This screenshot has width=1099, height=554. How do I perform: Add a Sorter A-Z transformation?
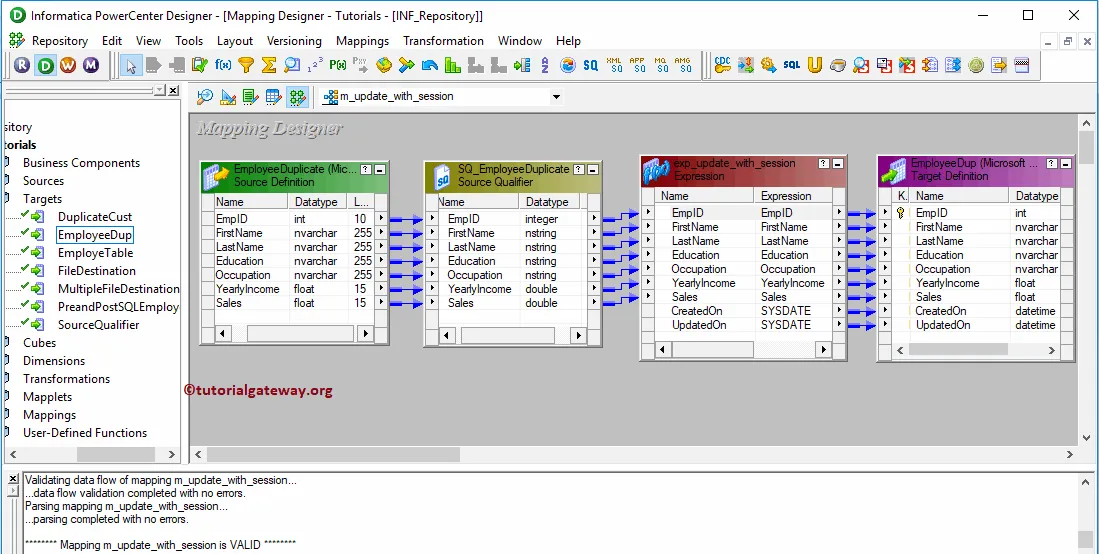(x=545, y=66)
